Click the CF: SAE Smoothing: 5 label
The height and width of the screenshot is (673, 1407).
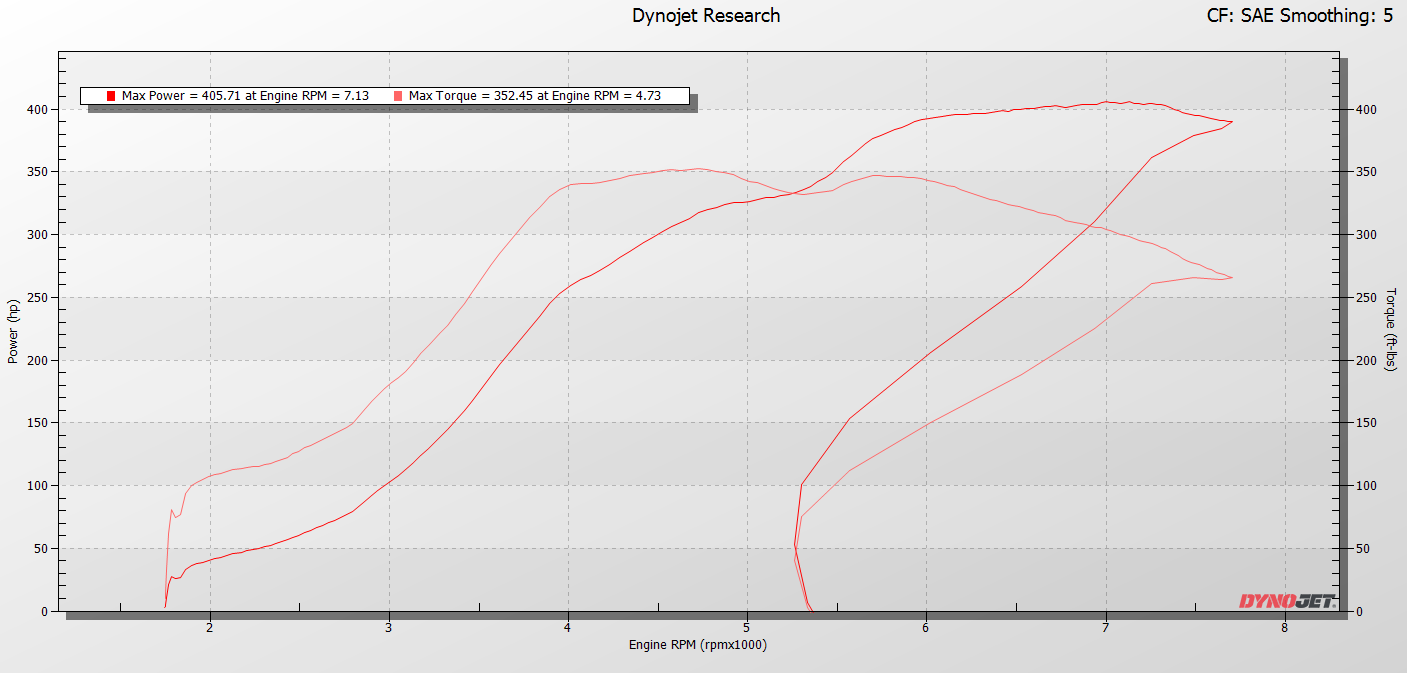(1300, 15)
